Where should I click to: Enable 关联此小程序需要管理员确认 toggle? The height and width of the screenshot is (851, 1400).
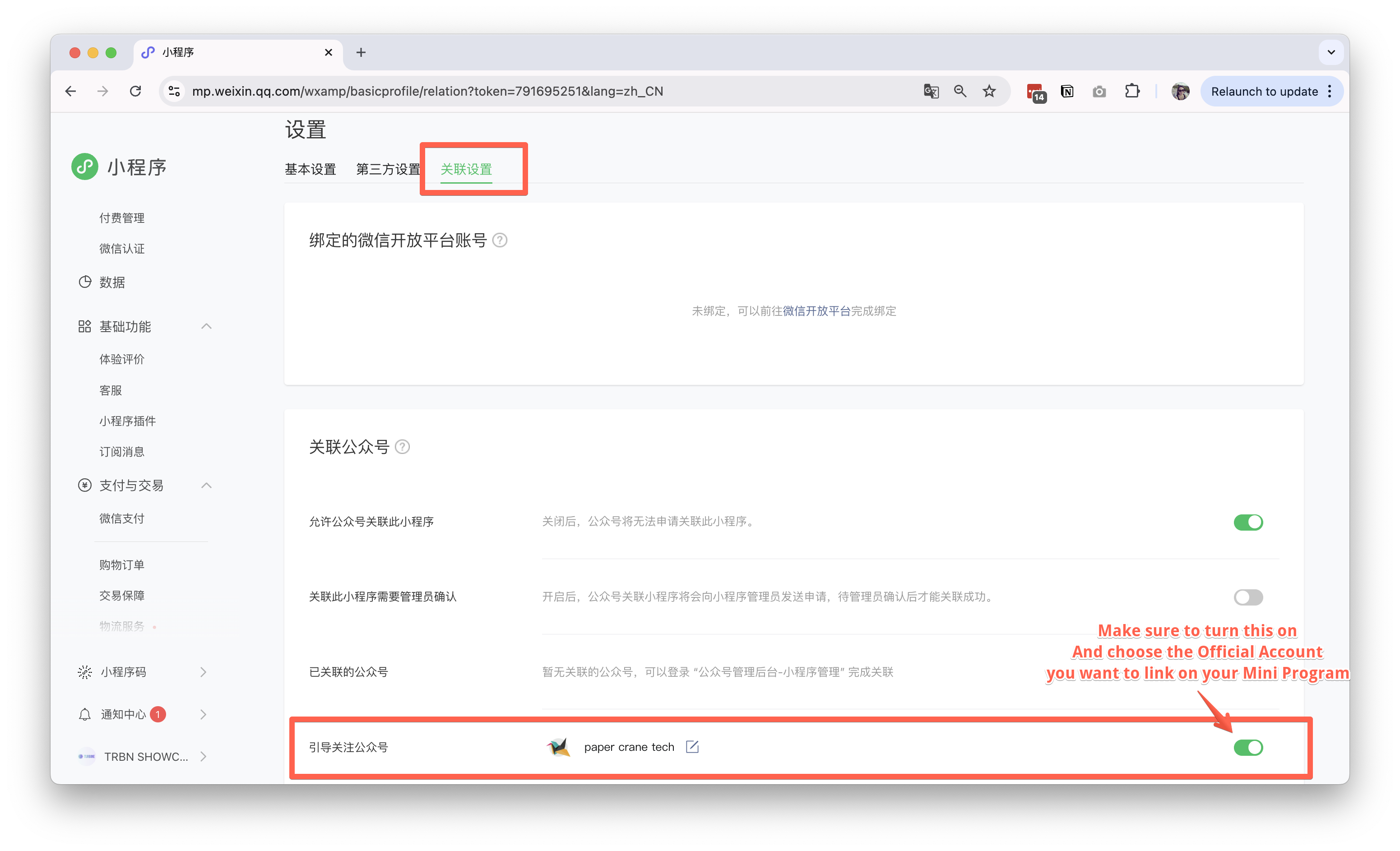pyautogui.click(x=1248, y=597)
